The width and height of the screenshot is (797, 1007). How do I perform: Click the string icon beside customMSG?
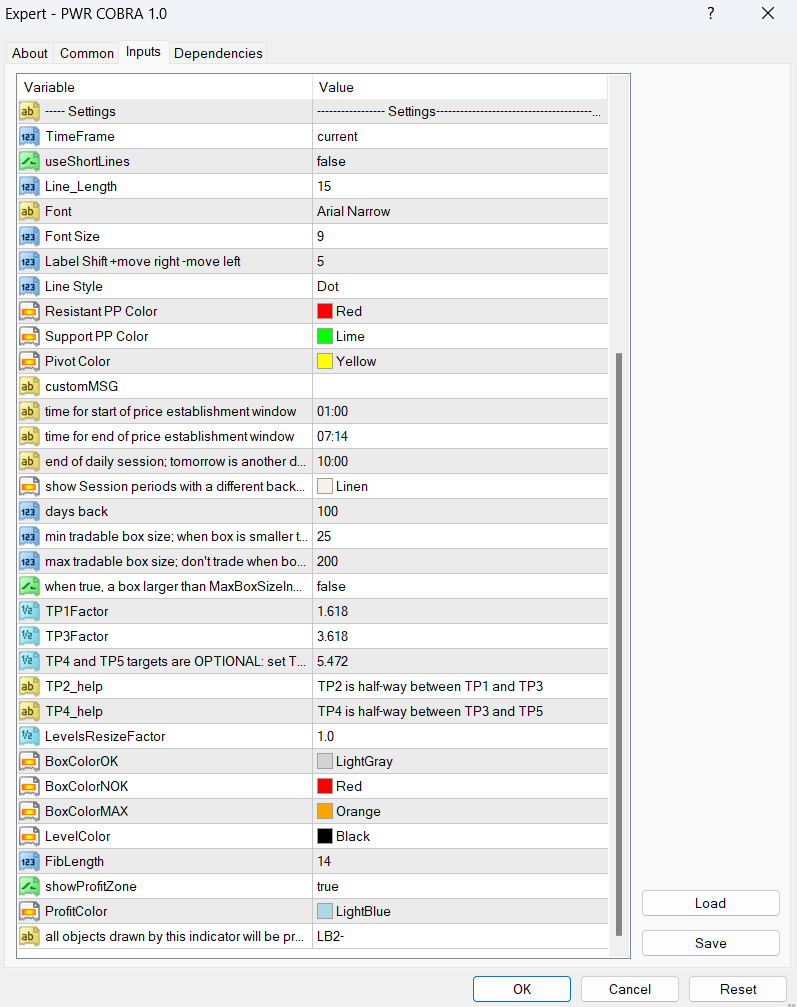(29, 386)
